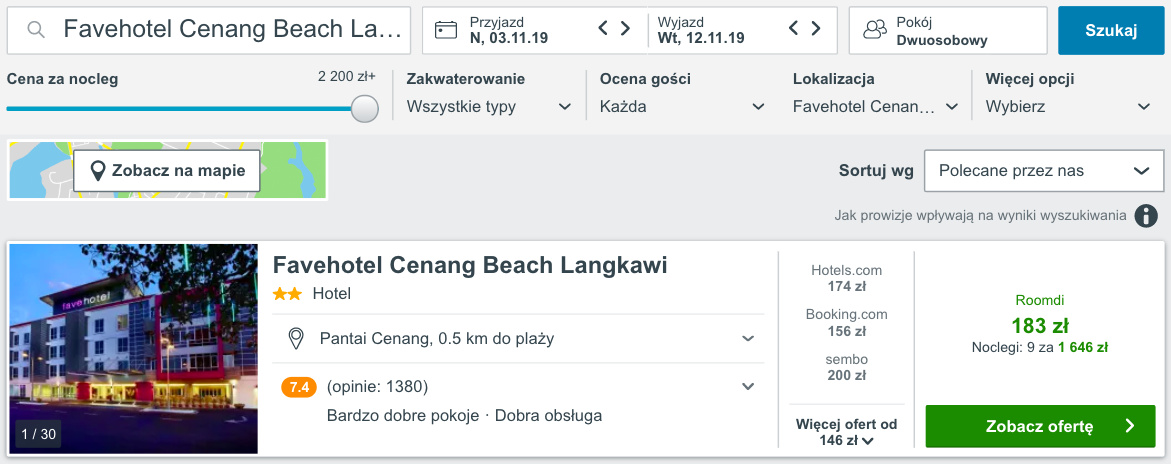Screen dimensions: 1171x464
Task: Click the commission info icon
Action: [x=1146, y=216]
